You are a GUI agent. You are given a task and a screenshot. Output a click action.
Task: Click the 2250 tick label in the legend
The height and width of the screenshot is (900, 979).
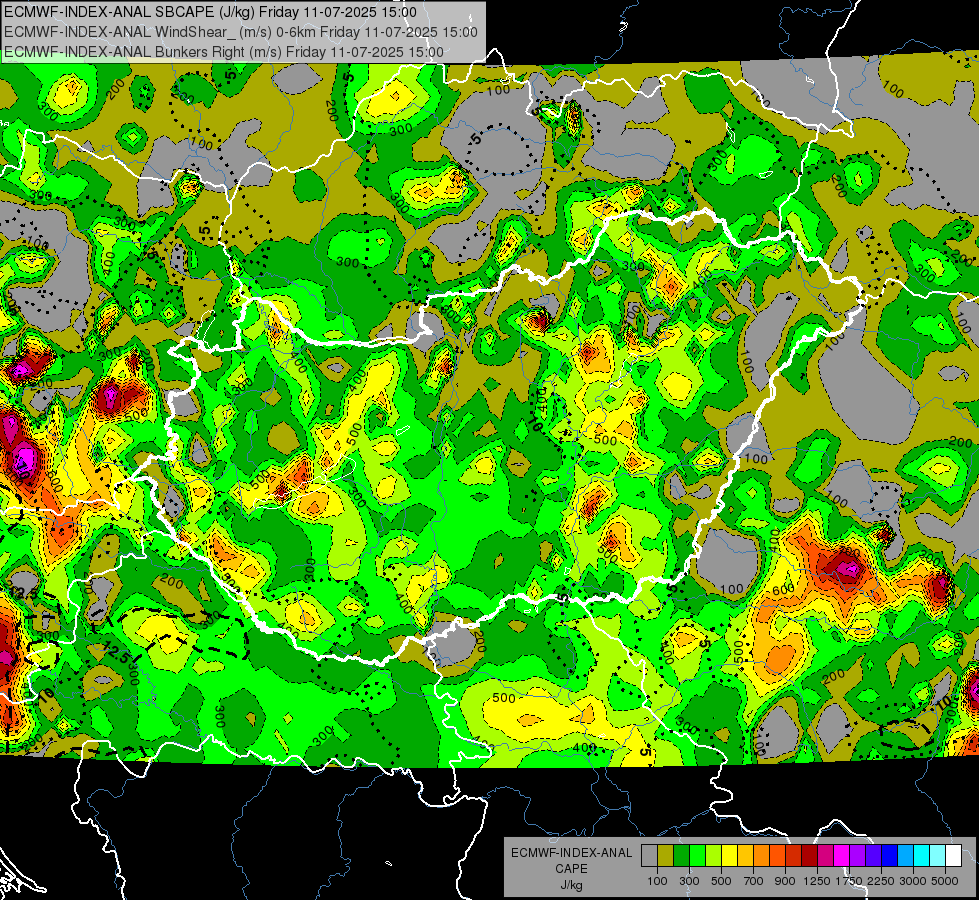(881, 881)
